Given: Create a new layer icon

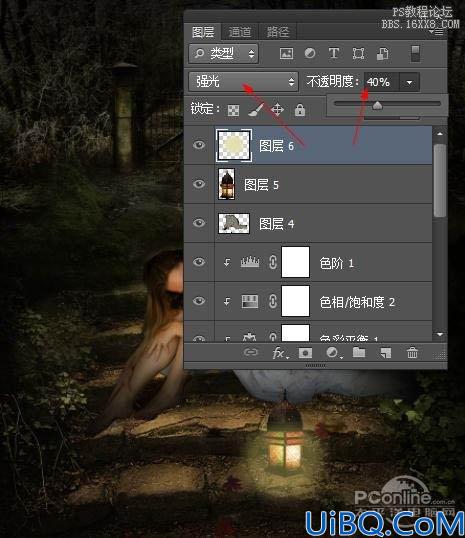Looking at the screenshot, I should 385,353.
